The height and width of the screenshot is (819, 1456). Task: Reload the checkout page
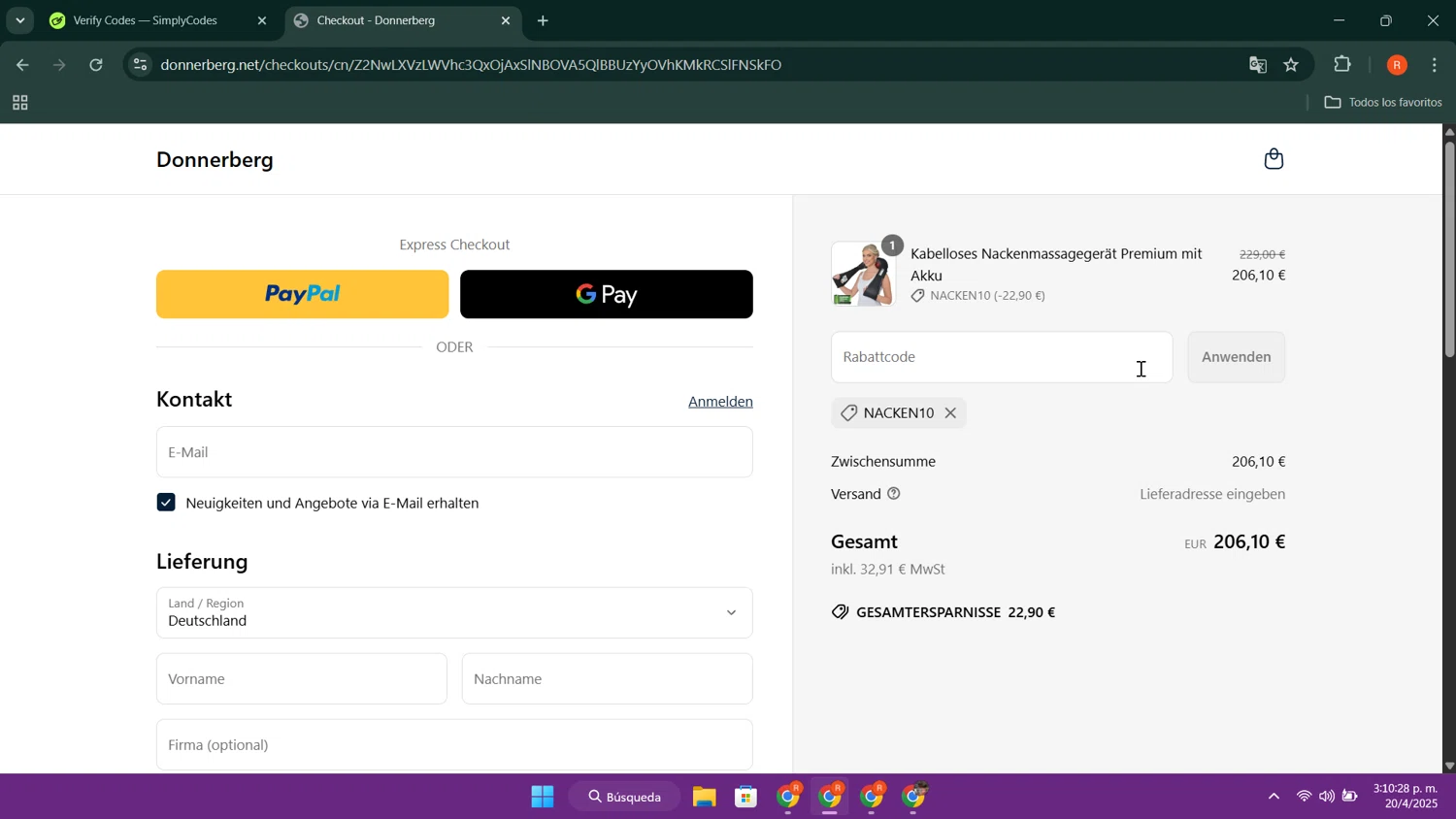coord(96,65)
